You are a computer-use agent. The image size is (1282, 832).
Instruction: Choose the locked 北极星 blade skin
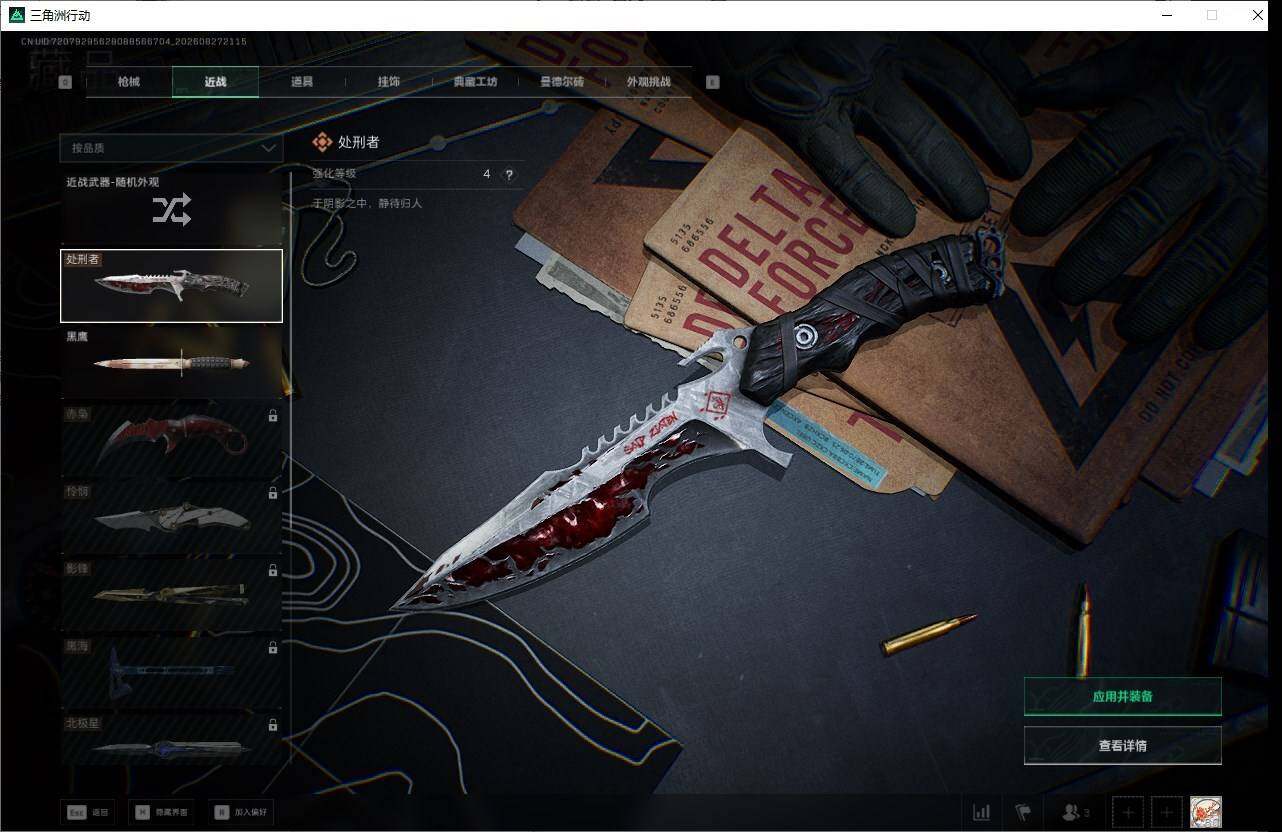pyautogui.click(x=171, y=740)
